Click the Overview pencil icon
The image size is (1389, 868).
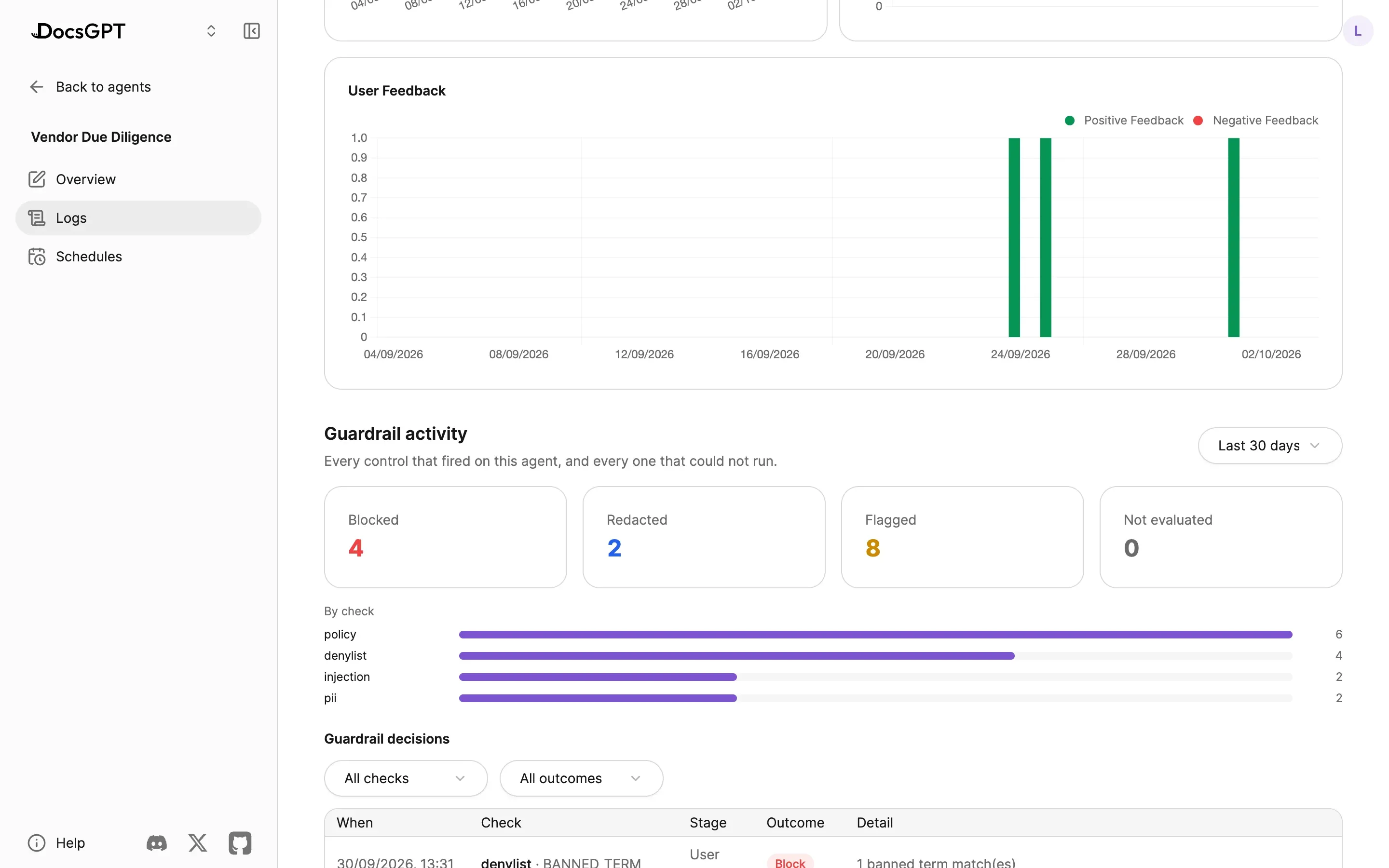[x=37, y=179]
